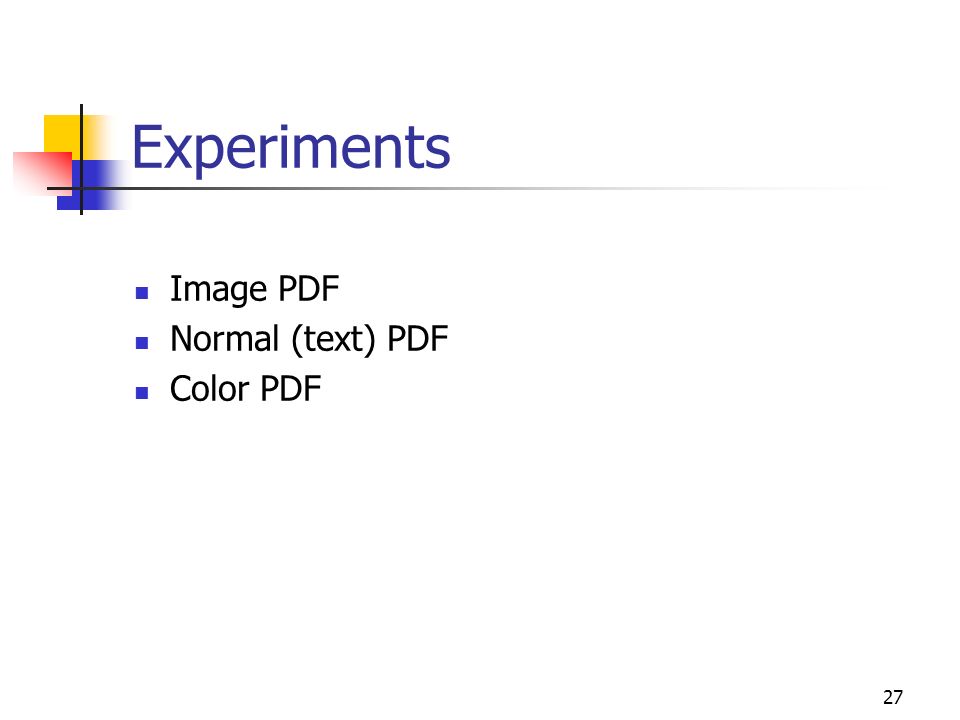Click the capital E of Experiments

pos(147,146)
